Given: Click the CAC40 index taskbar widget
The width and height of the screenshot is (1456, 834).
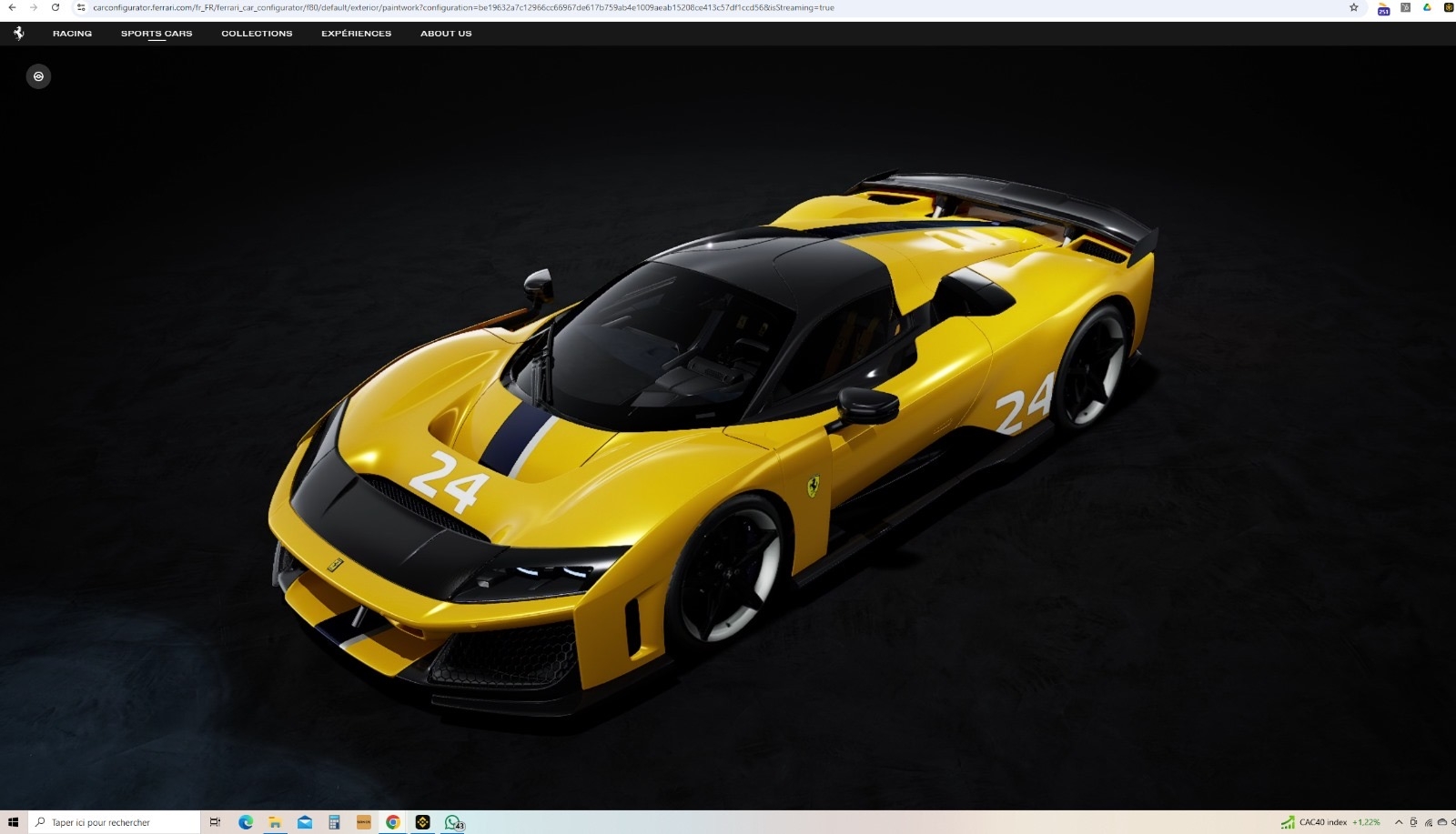Looking at the screenshot, I should click(1330, 822).
